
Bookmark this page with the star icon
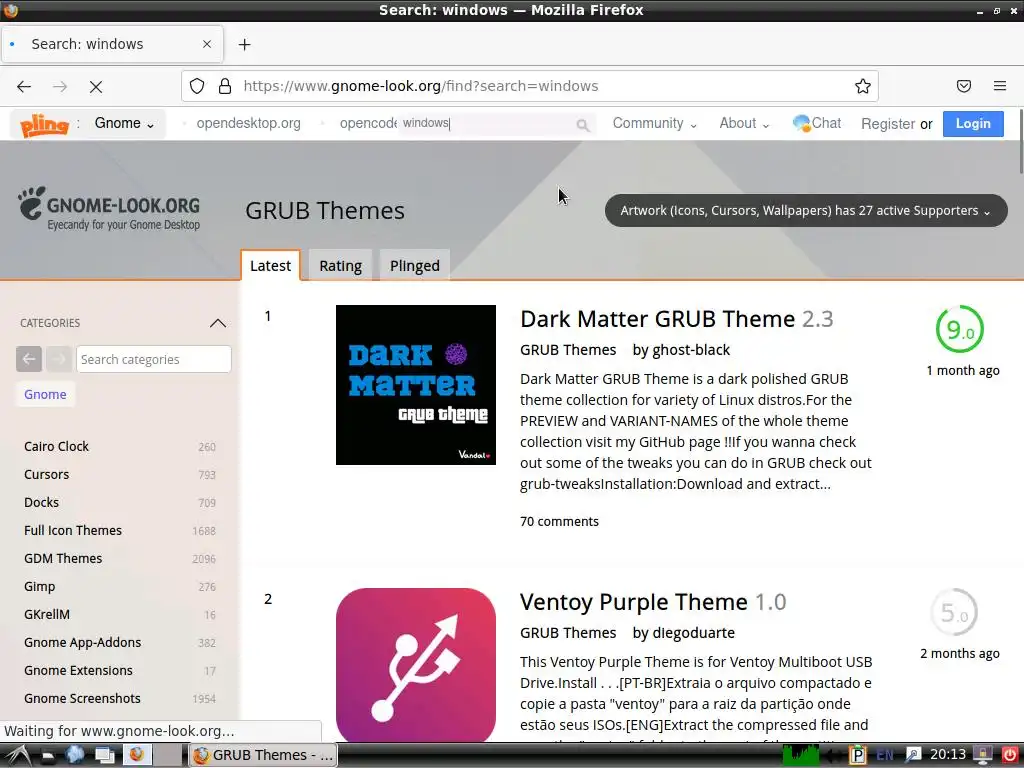[863, 86]
